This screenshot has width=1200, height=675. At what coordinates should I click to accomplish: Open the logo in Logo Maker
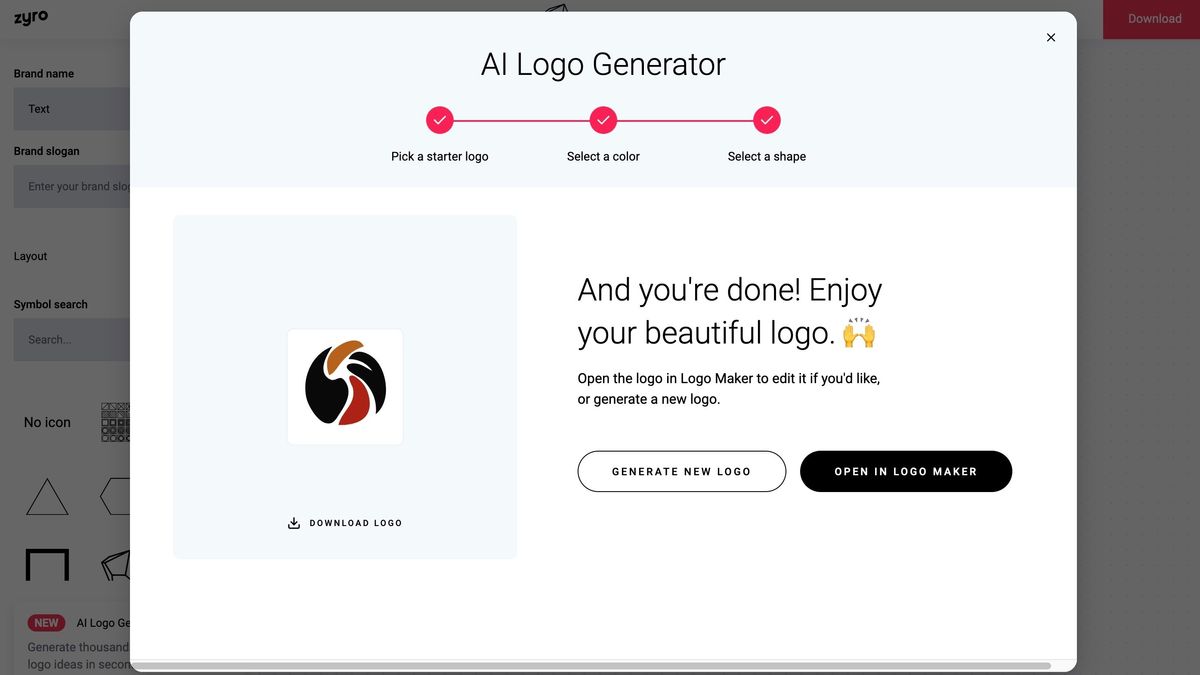pyautogui.click(x=905, y=471)
